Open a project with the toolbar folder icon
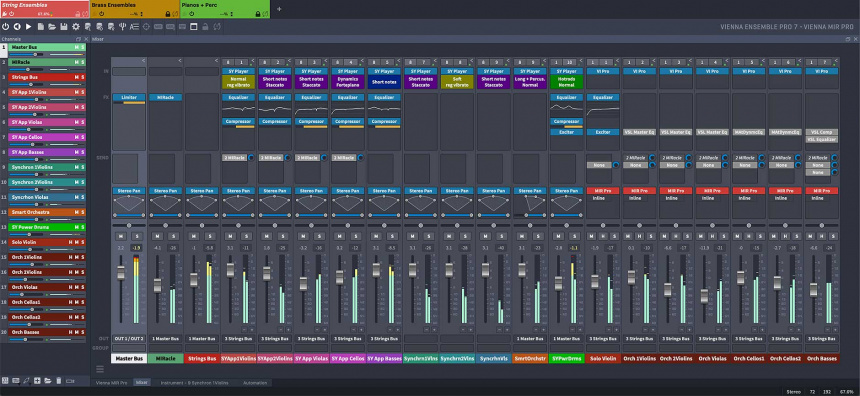 point(52,27)
